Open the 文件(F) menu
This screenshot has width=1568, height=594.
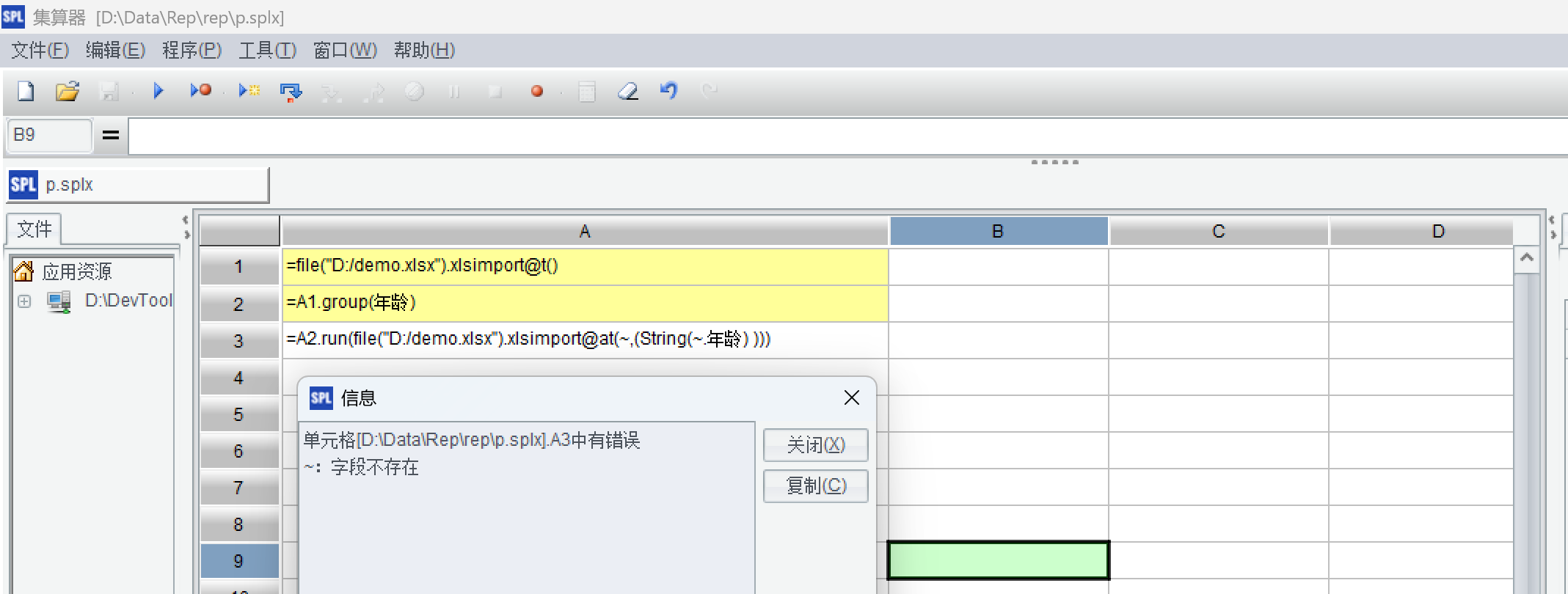point(40,50)
